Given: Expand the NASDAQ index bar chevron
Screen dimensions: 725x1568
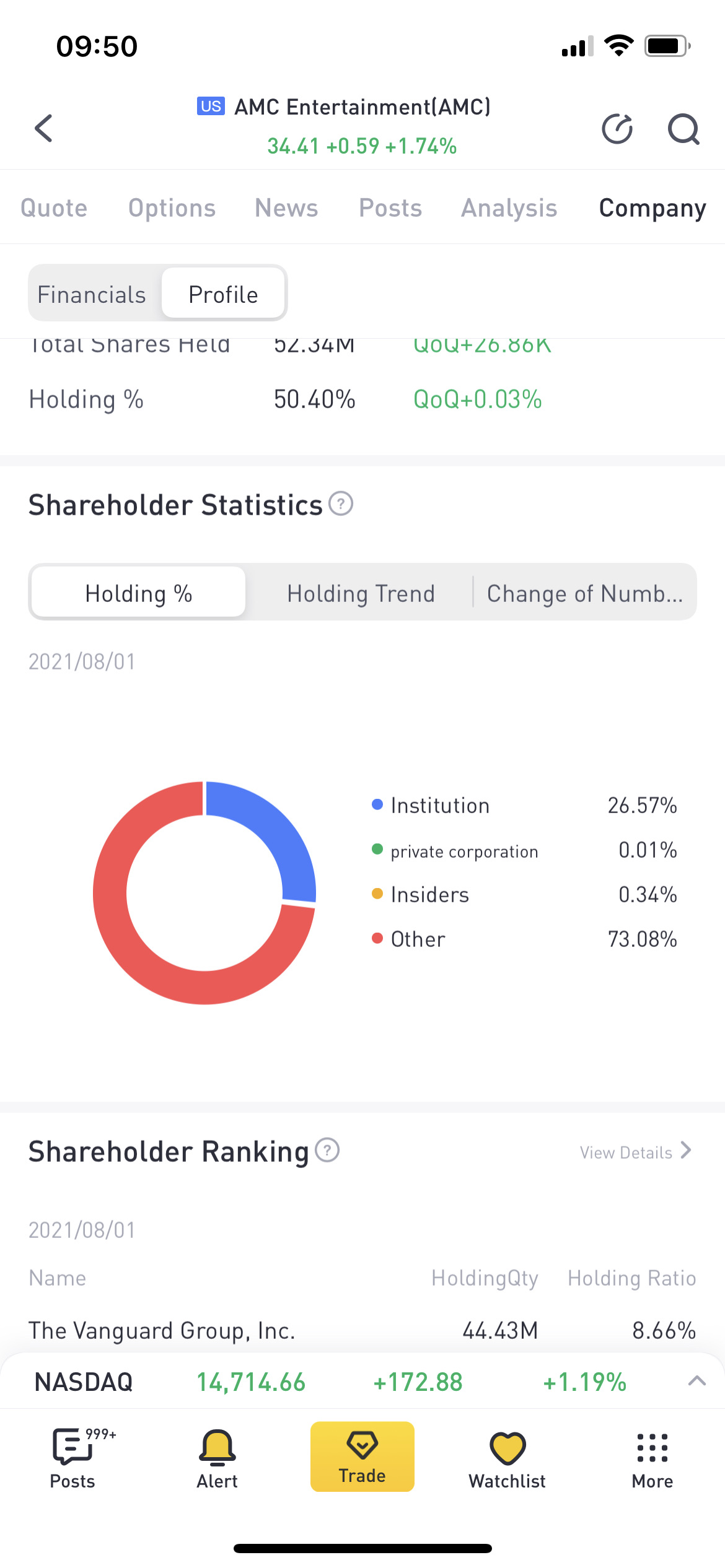Looking at the screenshot, I should [697, 1380].
